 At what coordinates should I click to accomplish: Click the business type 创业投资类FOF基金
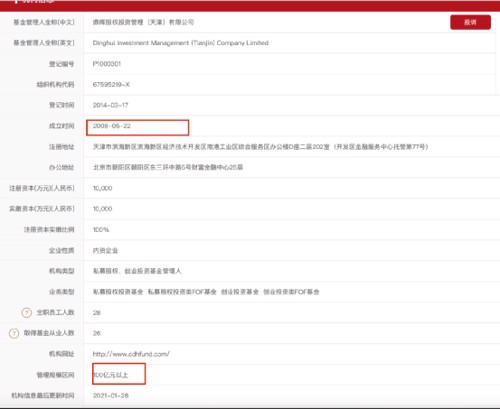(291, 292)
